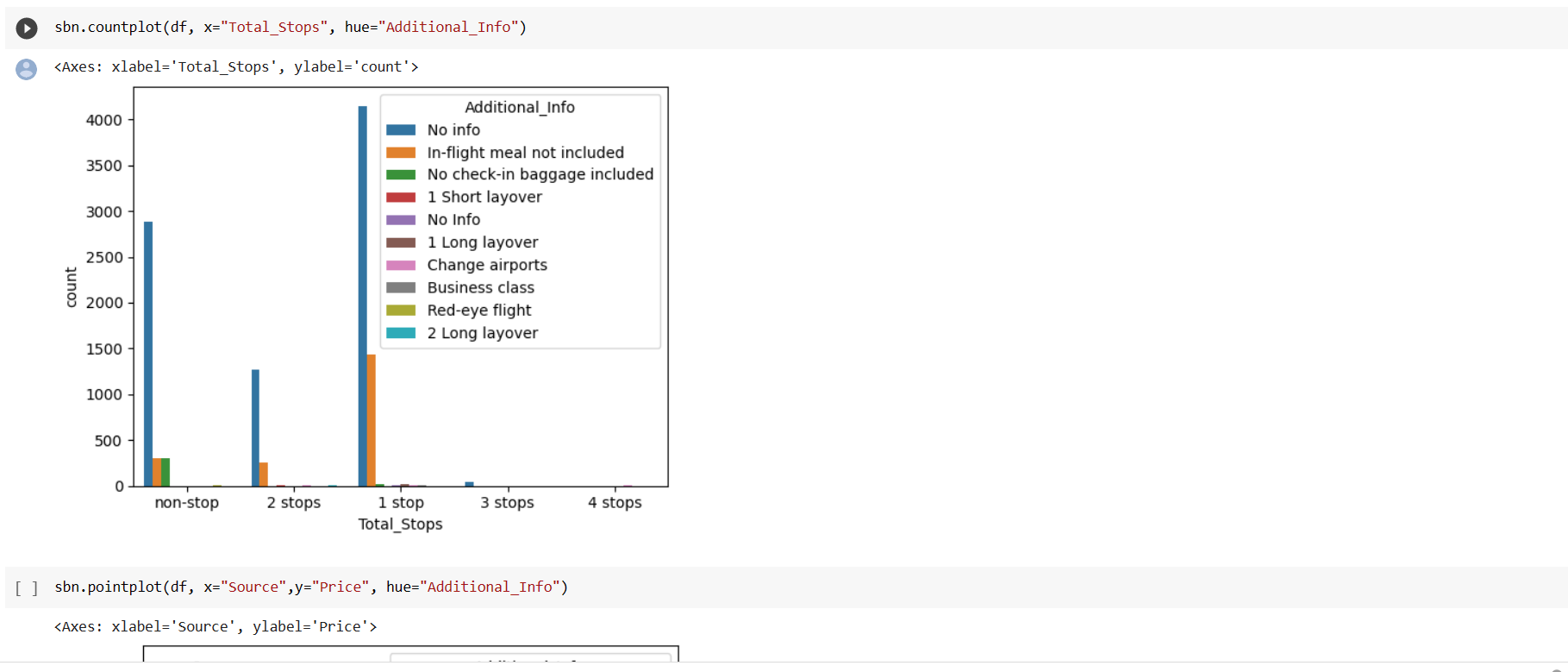Click the blue 'non-stop' bar
The height and width of the screenshot is (672, 1568).
click(148, 354)
